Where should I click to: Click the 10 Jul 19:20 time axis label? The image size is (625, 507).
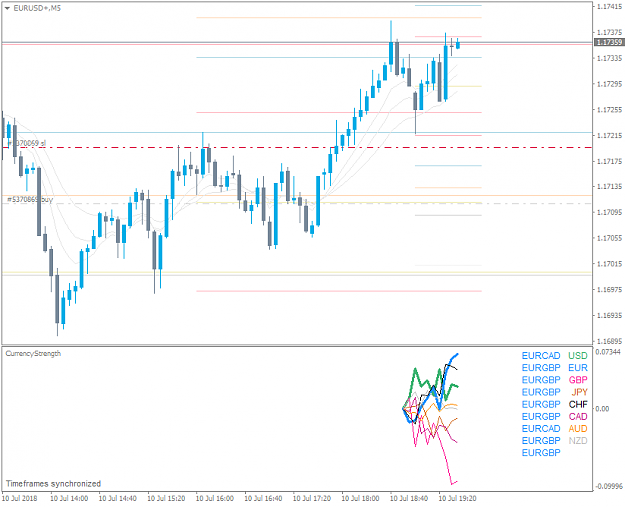(458, 498)
